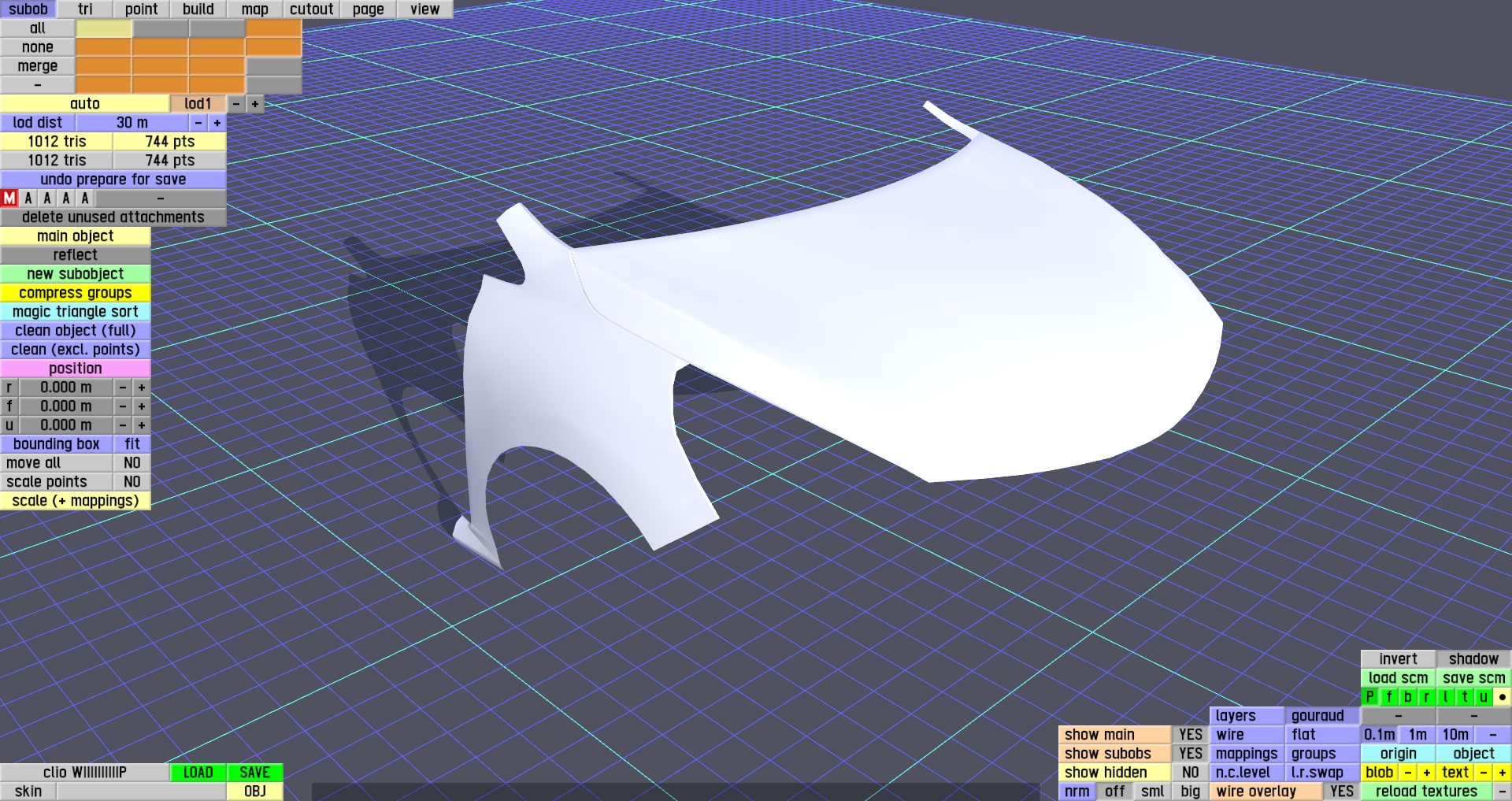The width and height of the screenshot is (1512, 801).
Task: Toggle show main YES setting
Action: click(x=1190, y=735)
